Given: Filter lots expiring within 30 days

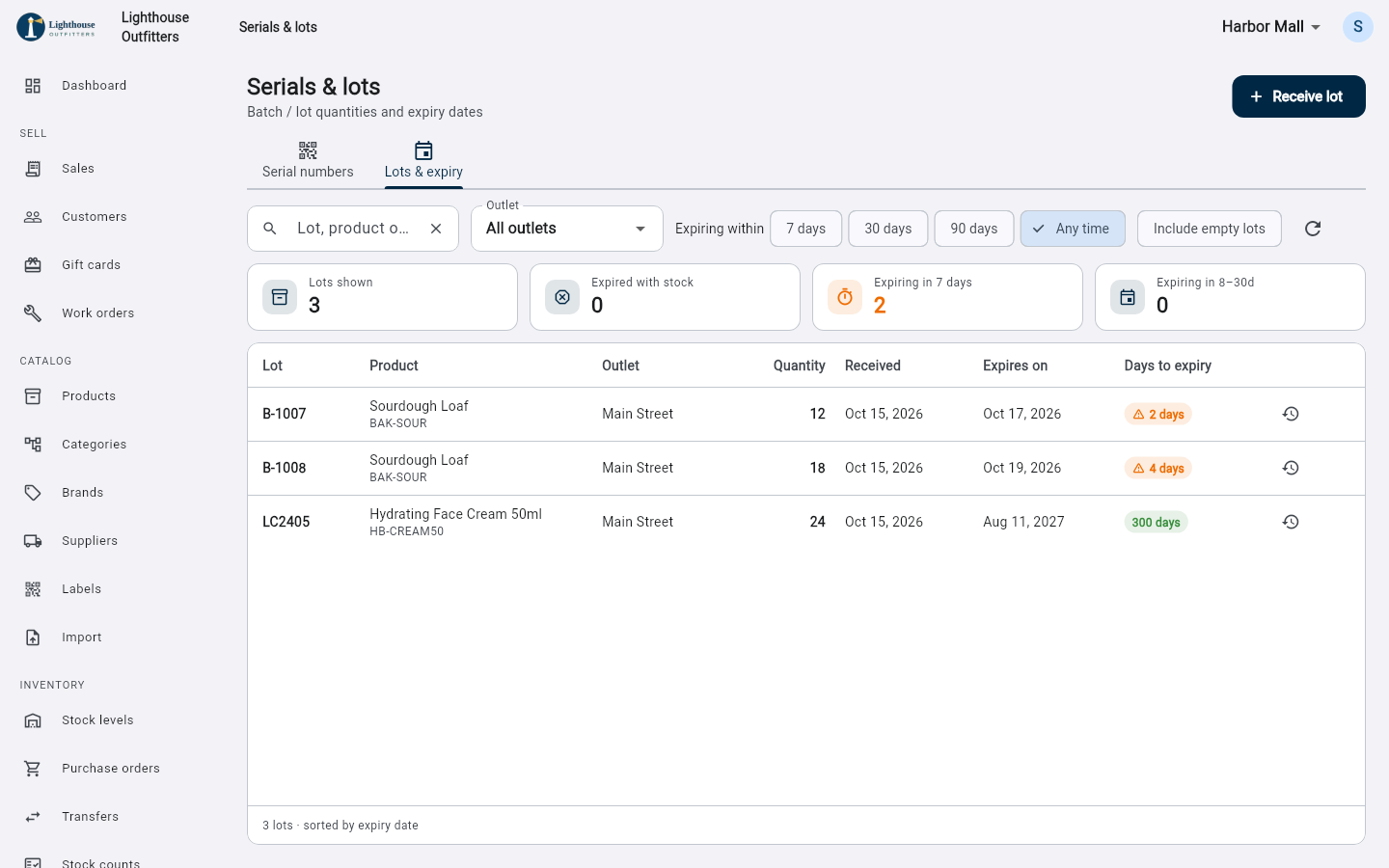Looking at the screenshot, I should pyautogui.click(x=888, y=229).
